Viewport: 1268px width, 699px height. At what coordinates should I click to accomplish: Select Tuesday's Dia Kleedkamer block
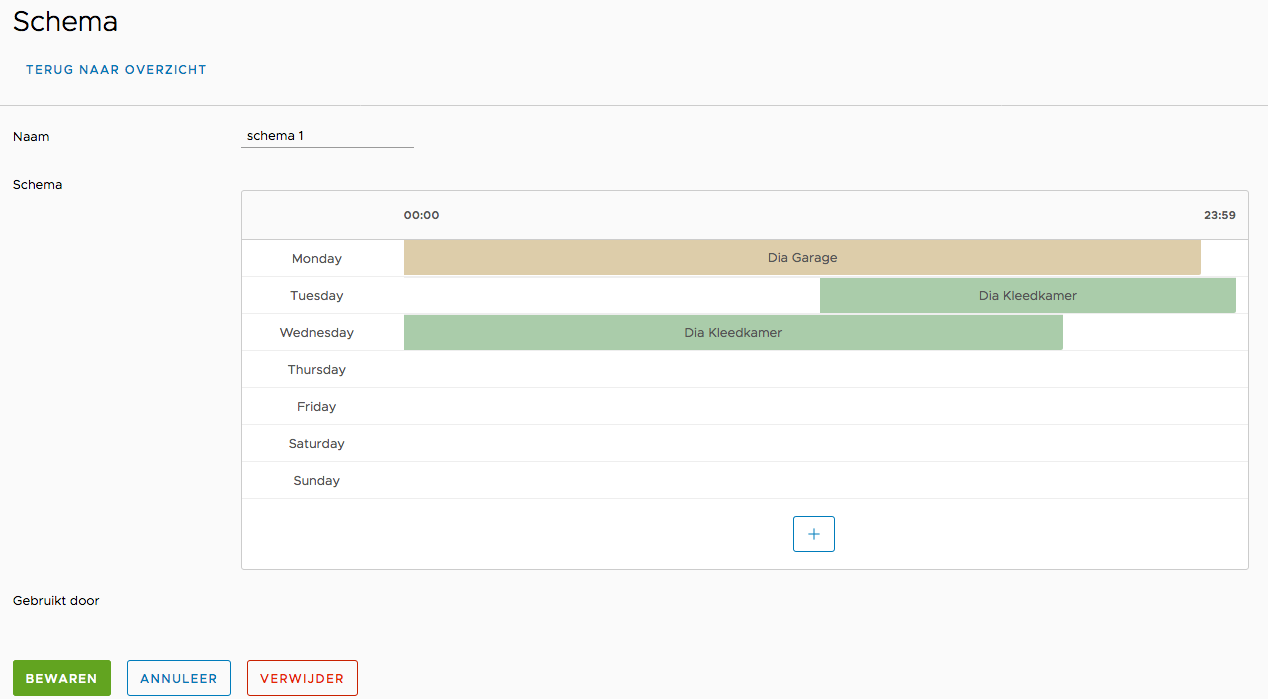1027,296
